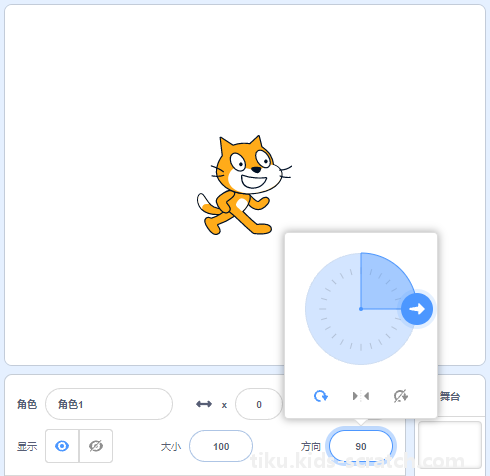This screenshot has height=476, width=490.
Task: Select the all-around rotation style icon
Action: 321,396
